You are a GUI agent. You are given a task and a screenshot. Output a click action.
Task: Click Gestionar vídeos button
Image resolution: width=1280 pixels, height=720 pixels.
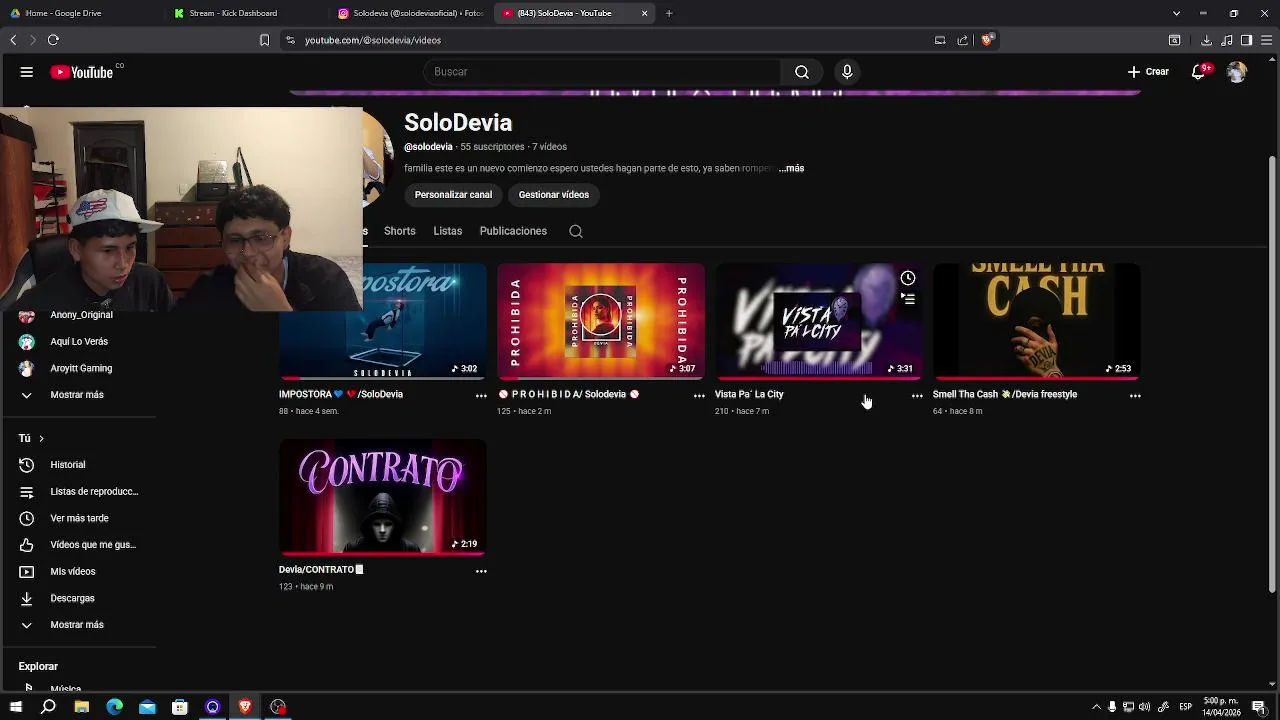[x=553, y=195]
